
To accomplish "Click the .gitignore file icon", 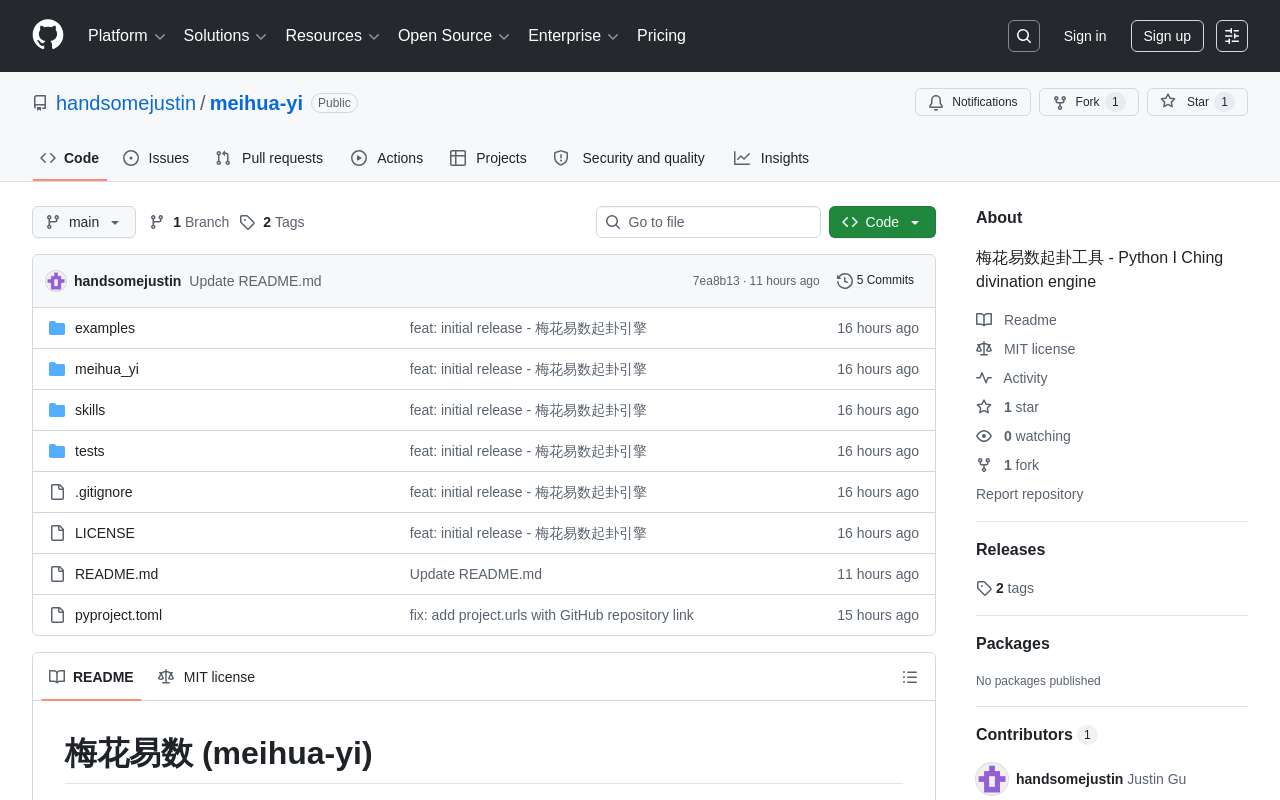I will (x=57, y=492).
